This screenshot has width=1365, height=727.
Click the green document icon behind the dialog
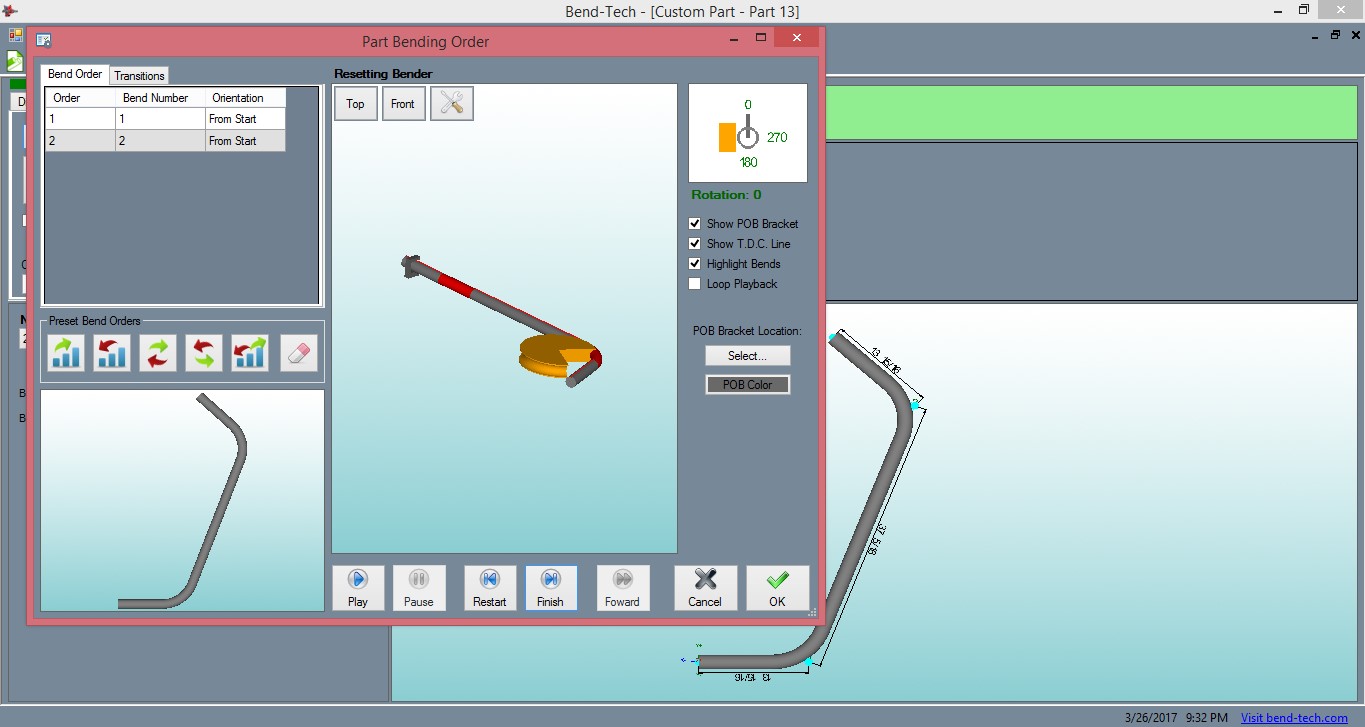coord(14,60)
